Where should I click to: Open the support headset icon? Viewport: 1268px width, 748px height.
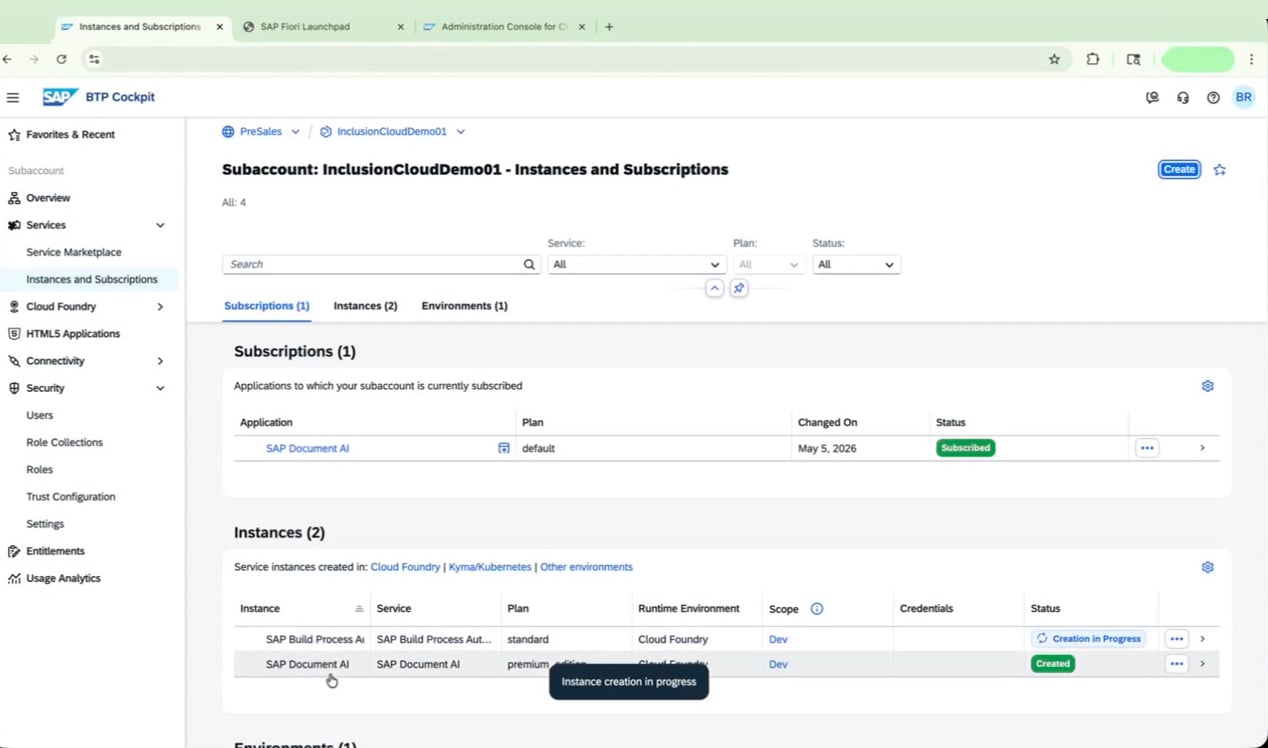1183,97
